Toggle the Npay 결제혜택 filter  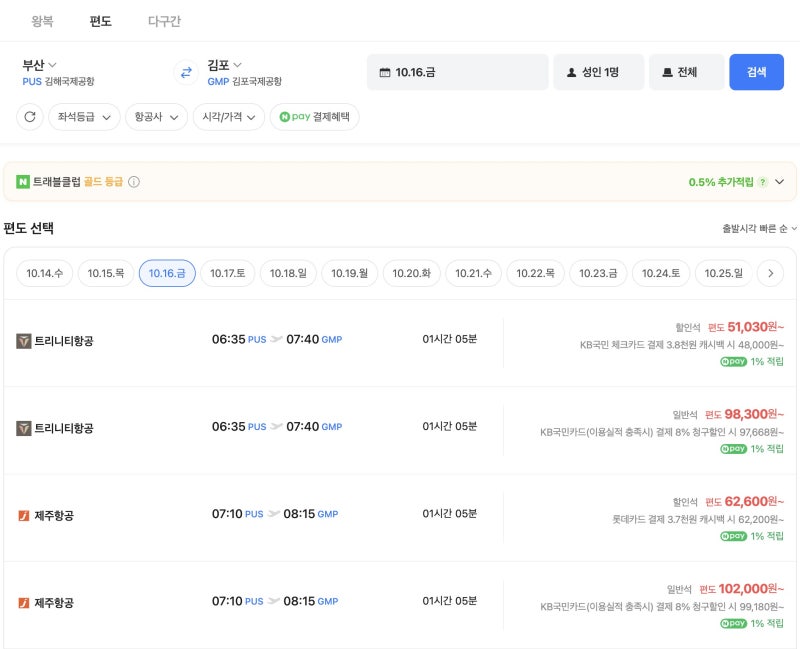(314, 117)
